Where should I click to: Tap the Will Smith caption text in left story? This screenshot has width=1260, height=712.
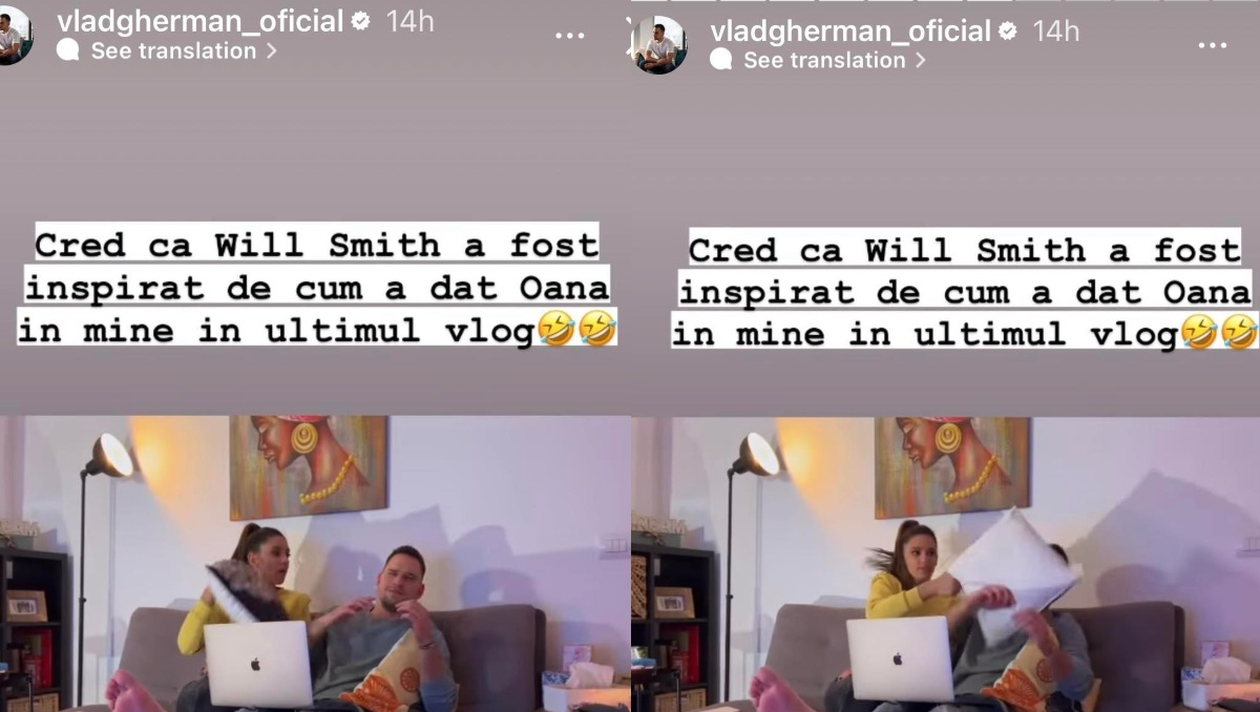pos(317,287)
